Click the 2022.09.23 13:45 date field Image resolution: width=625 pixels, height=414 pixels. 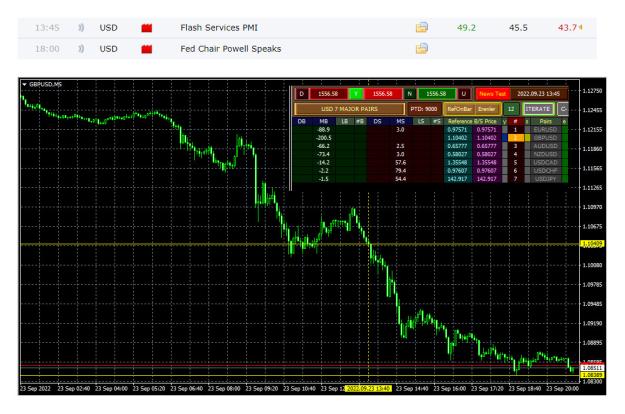click(x=539, y=94)
